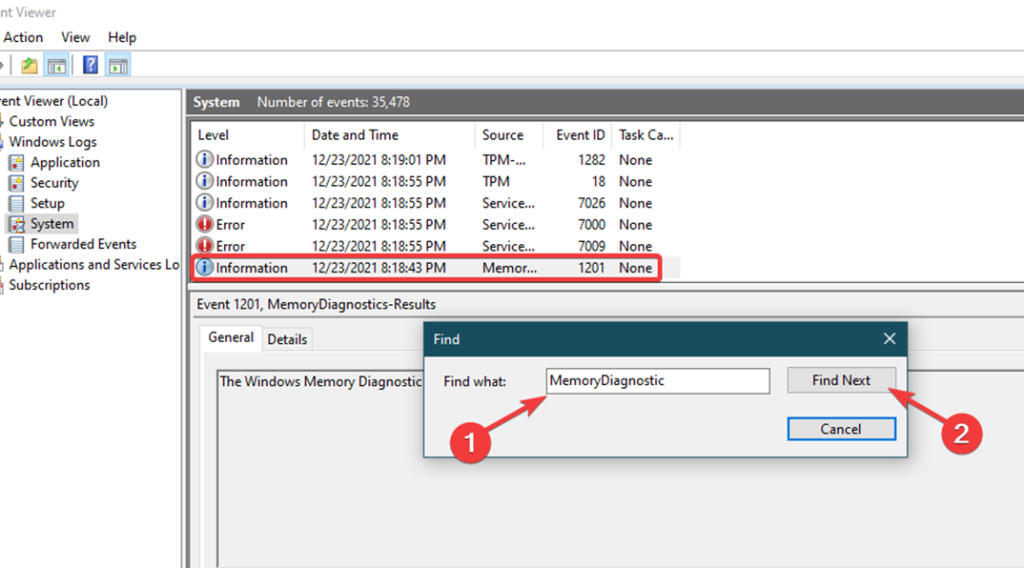This screenshot has height=568, width=1024.
Task: Open the Help toolbar icon with question mark
Action: coord(91,66)
